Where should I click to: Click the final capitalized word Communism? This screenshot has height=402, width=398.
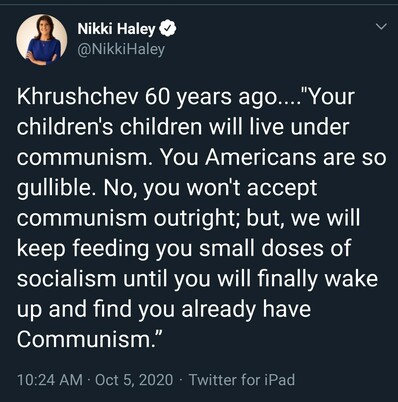(87, 340)
